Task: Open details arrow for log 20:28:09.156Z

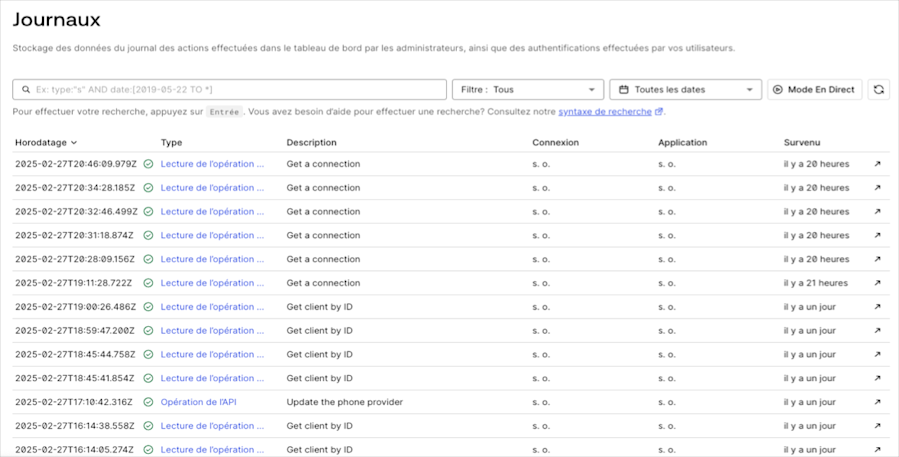Action: click(x=877, y=259)
